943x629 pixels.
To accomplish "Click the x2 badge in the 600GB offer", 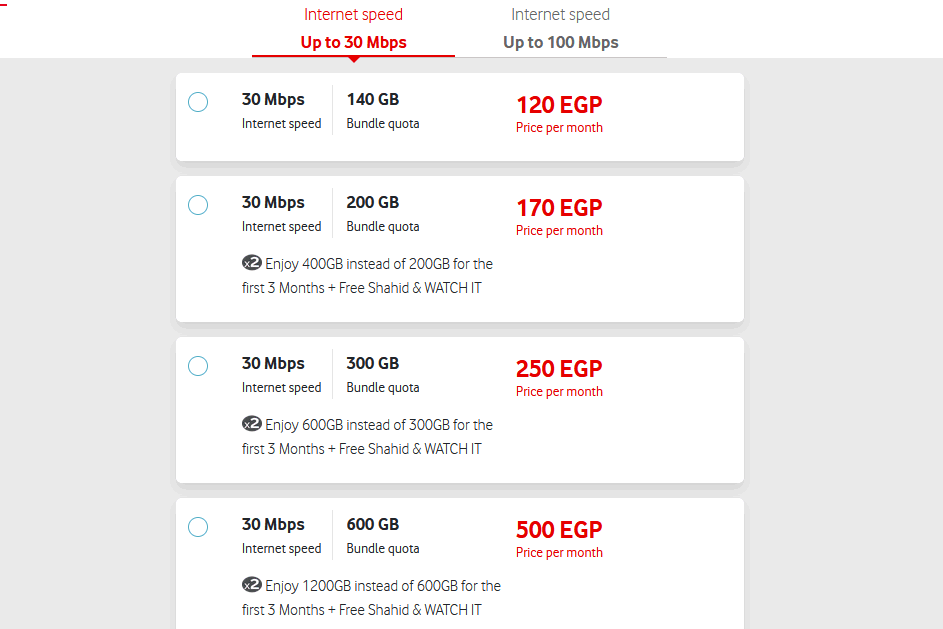I will click(x=252, y=586).
